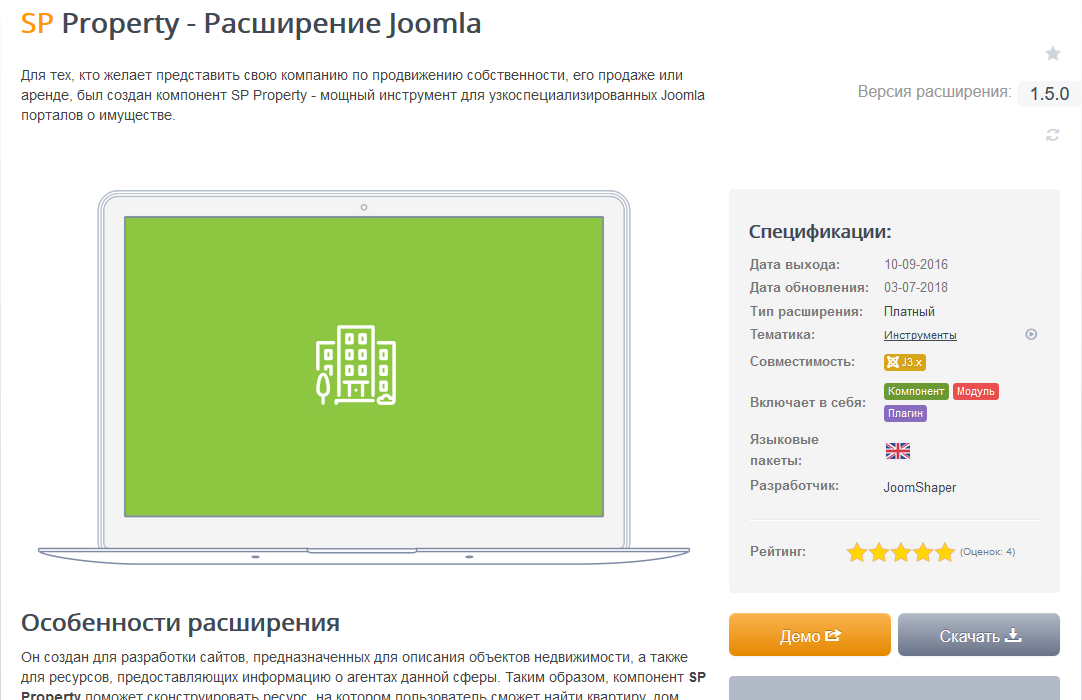This screenshot has height=700, width=1082.
Task: Click the Версия расширения label
Action: click(934, 92)
